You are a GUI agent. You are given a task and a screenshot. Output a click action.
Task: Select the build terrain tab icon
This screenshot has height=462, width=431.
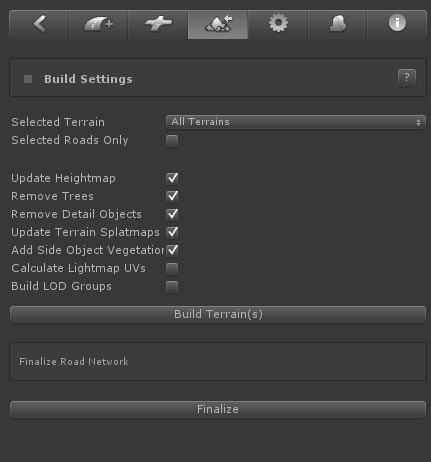pyautogui.click(x=218, y=24)
